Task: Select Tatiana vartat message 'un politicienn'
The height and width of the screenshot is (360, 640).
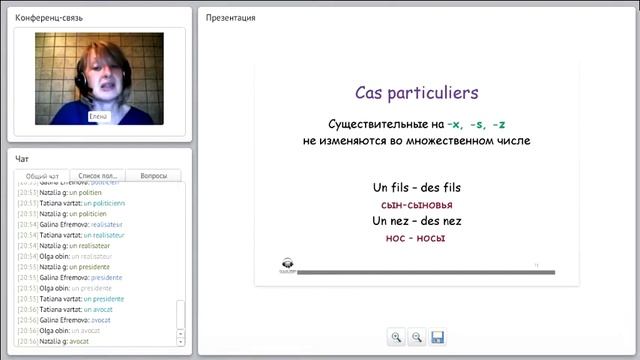Action: pyautogui.click(x=71, y=203)
